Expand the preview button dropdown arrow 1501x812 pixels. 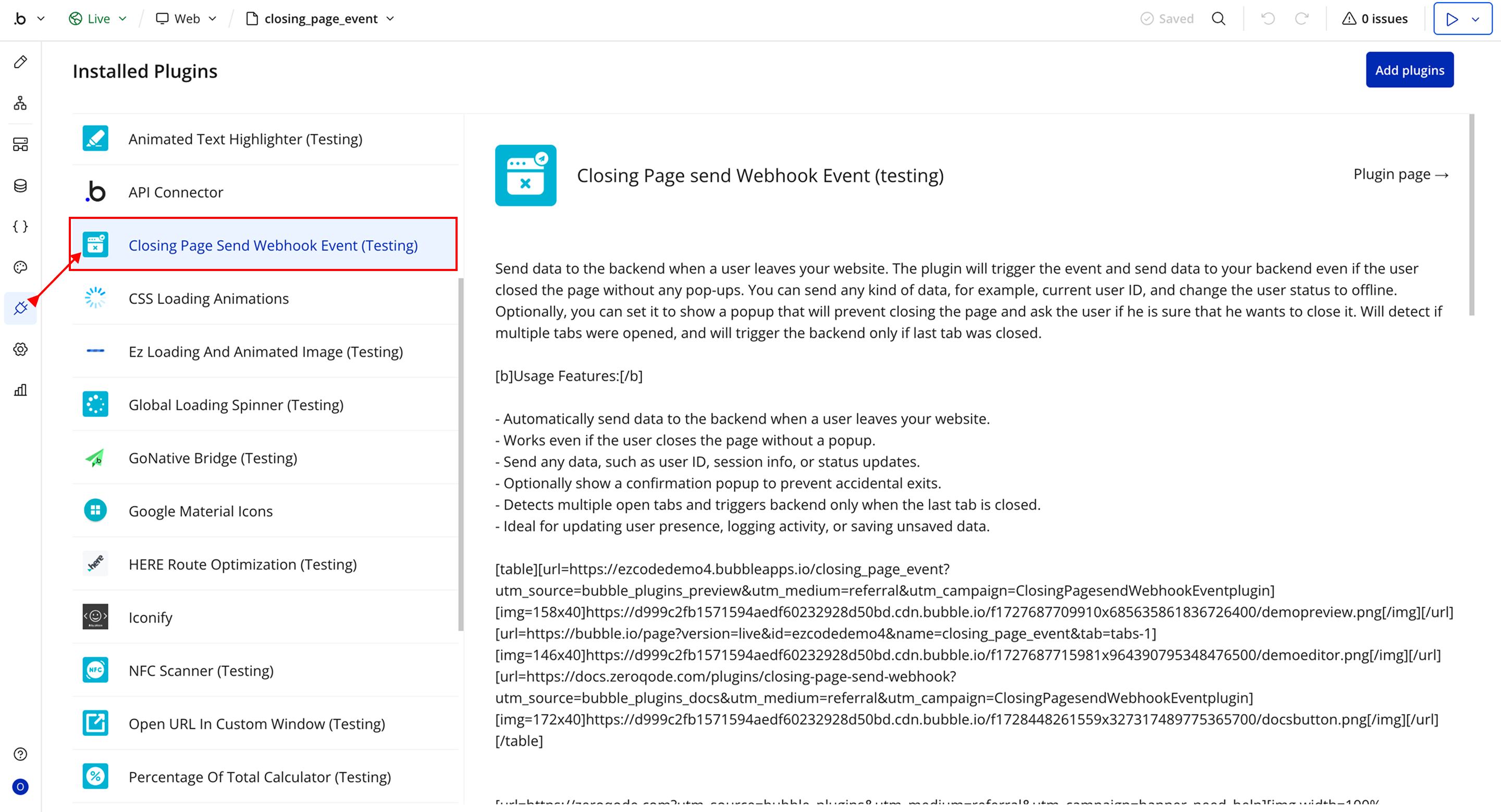(x=1475, y=19)
